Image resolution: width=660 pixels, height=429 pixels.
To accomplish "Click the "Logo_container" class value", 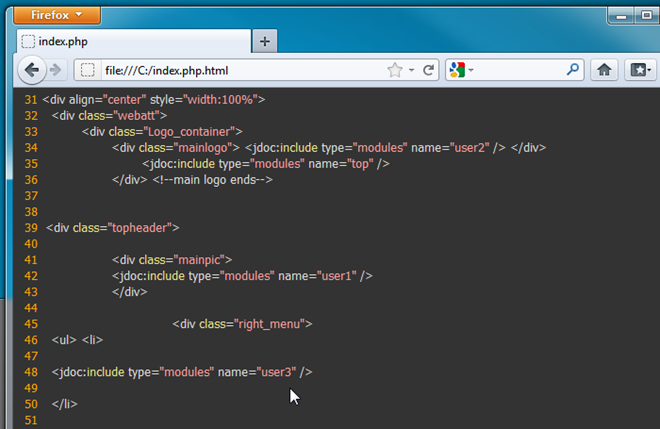I will [189, 132].
